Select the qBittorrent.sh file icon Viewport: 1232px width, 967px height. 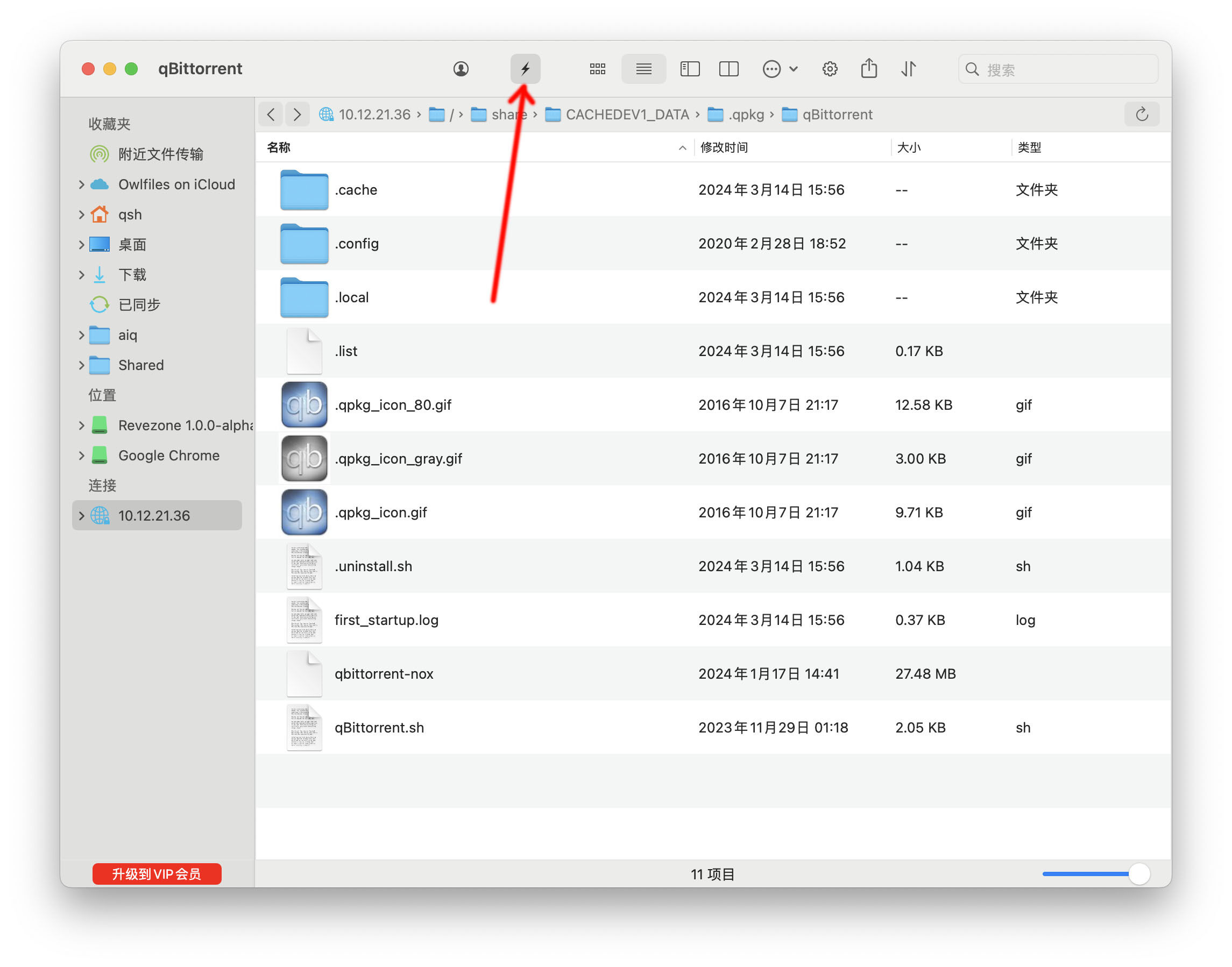click(x=304, y=728)
